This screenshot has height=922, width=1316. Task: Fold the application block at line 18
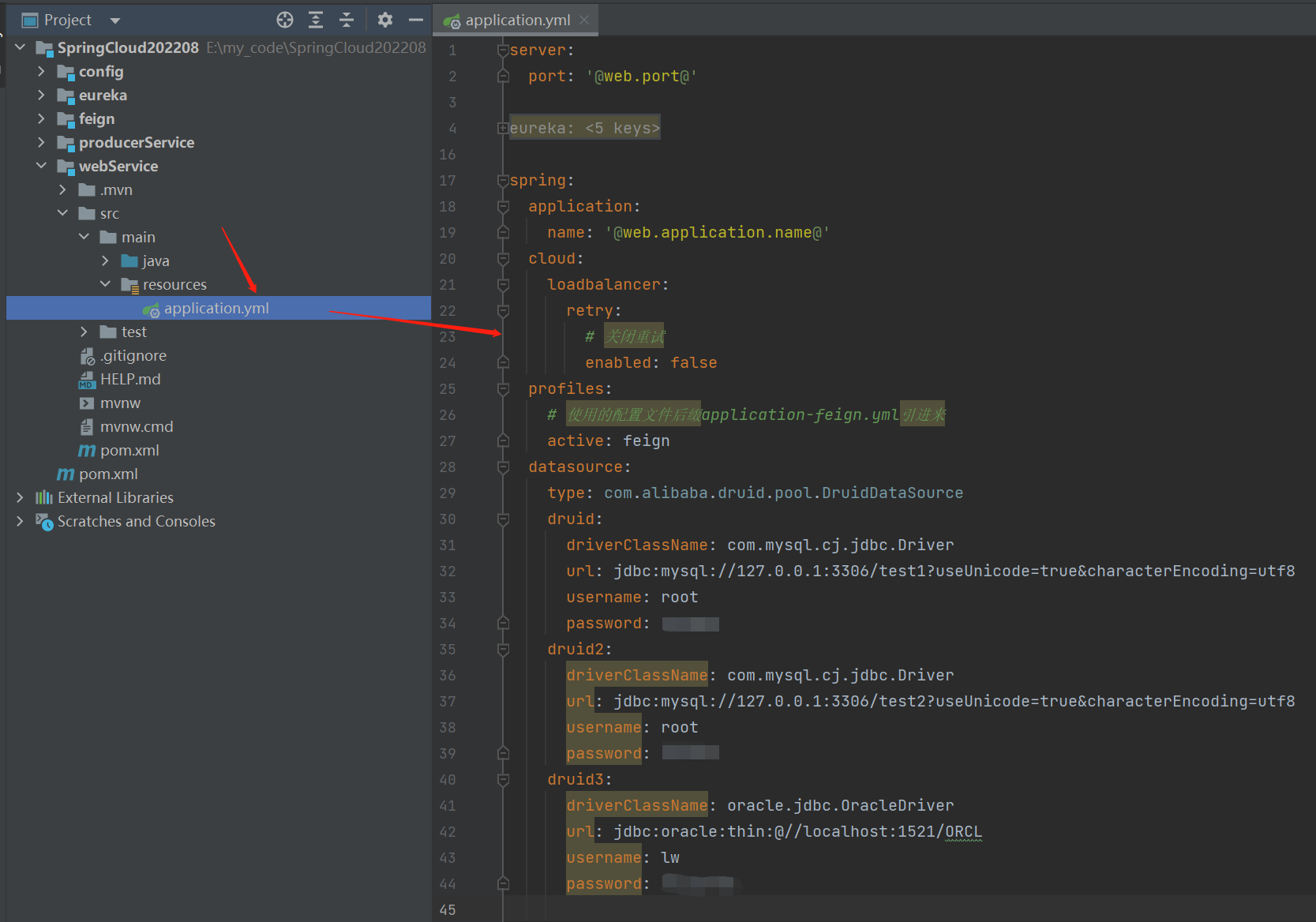point(503,206)
